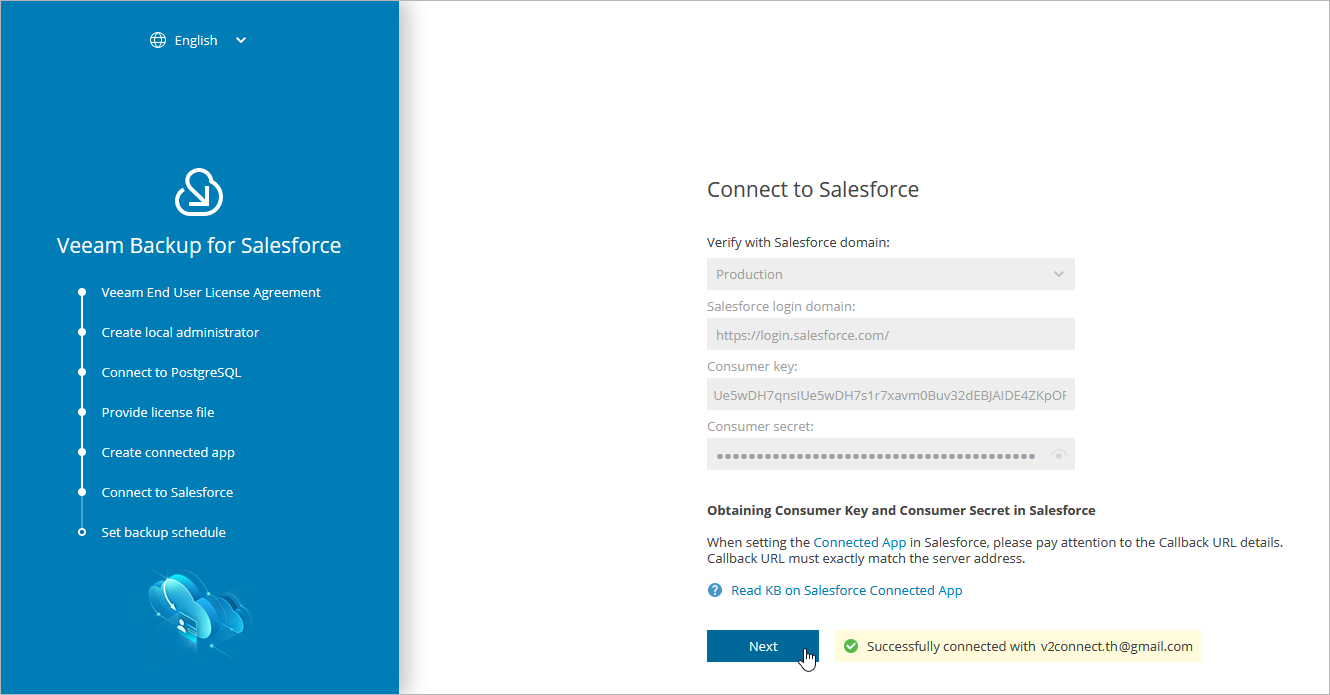This screenshot has width=1330, height=695.
Task: Open the Production domain dropdown
Action: pos(891,274)
